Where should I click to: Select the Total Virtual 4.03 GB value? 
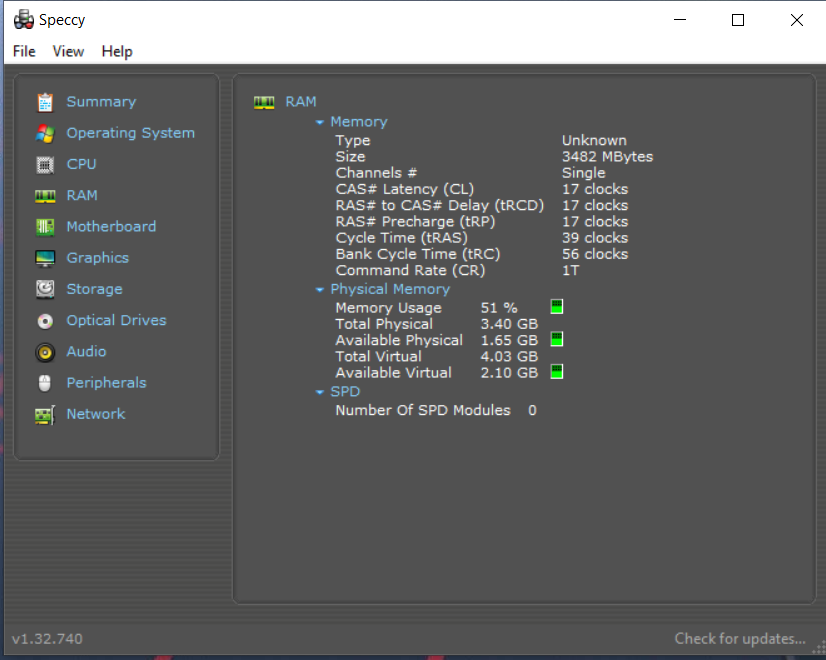point(509,357)
